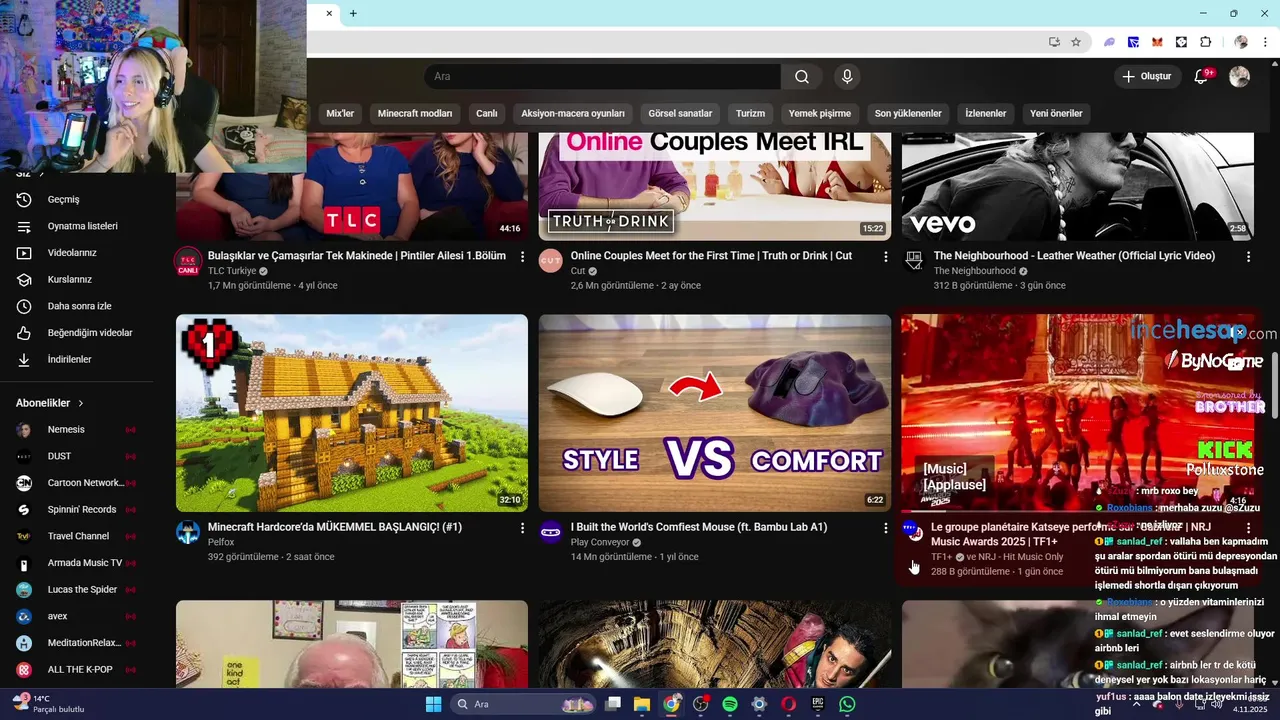Click the Windows Start button

tap(433, 704)
